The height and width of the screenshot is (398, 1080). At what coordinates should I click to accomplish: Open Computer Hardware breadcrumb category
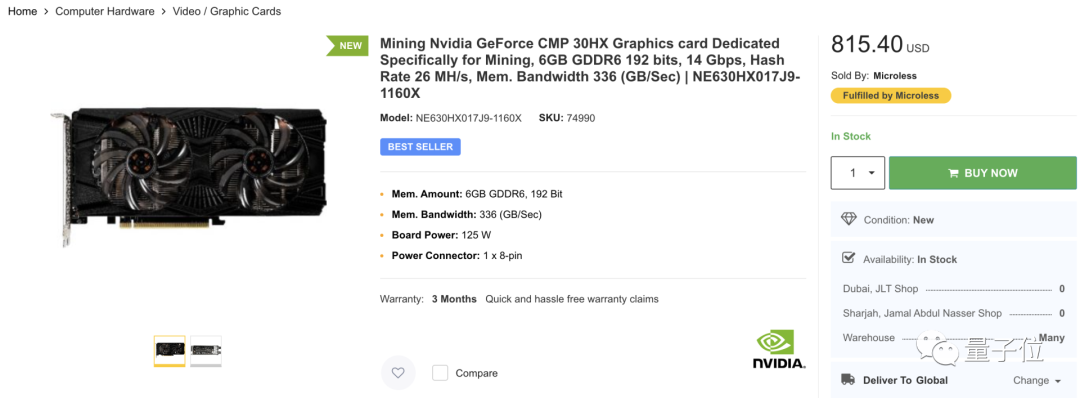pyautogui.click(x=105, y=11)
